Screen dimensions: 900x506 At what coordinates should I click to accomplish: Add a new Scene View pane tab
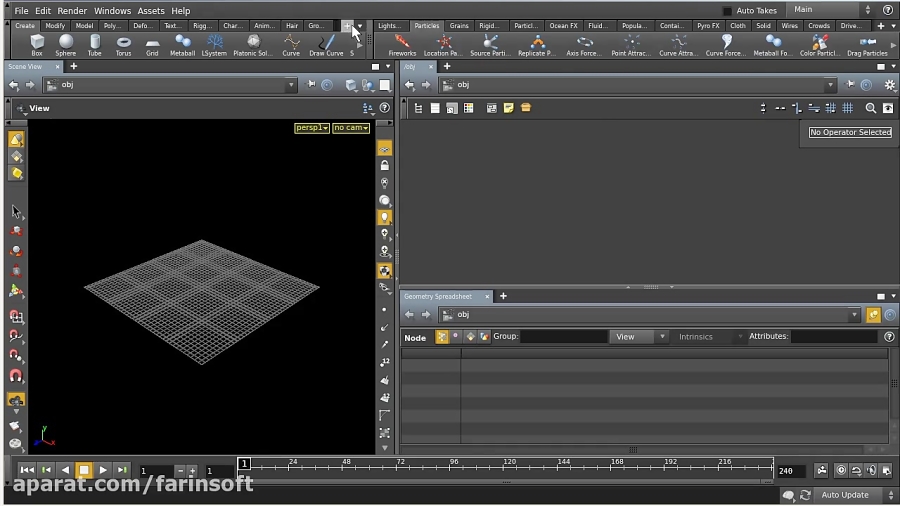point(73,67)
